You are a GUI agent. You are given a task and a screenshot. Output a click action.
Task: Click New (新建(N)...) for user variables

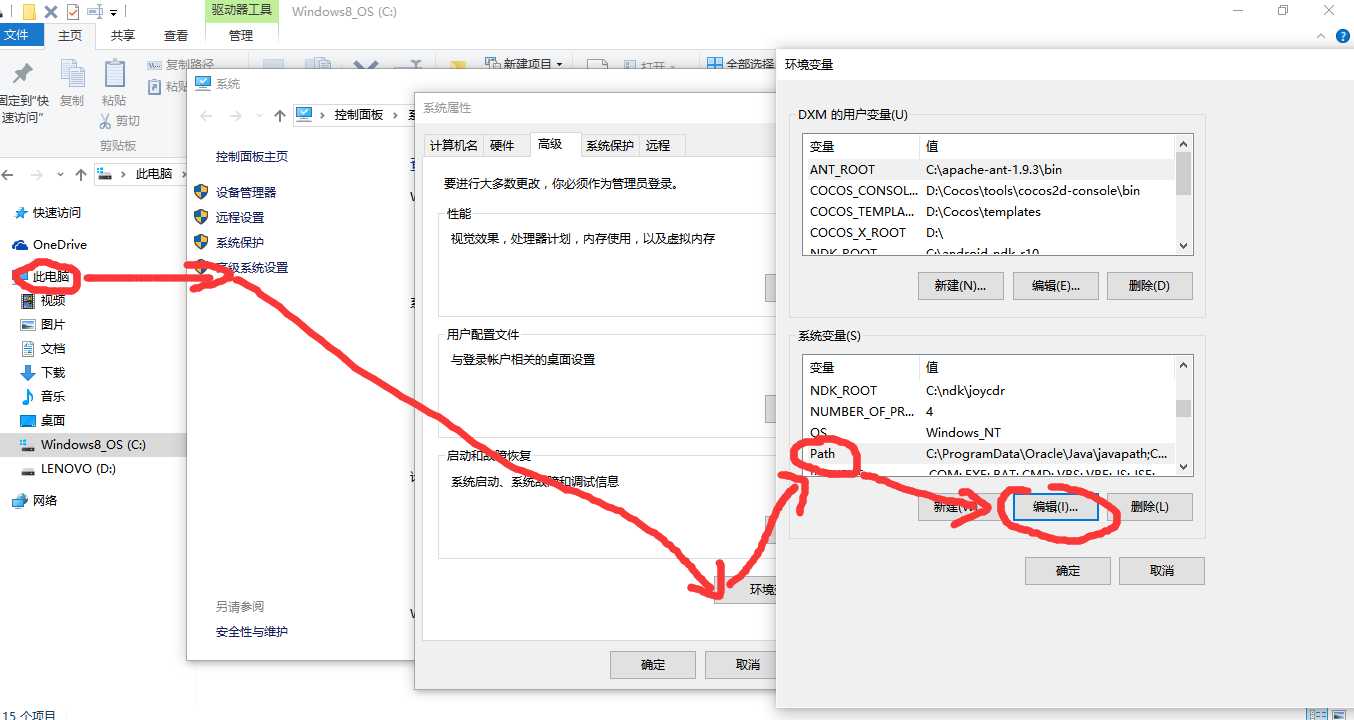pos(960,285)
